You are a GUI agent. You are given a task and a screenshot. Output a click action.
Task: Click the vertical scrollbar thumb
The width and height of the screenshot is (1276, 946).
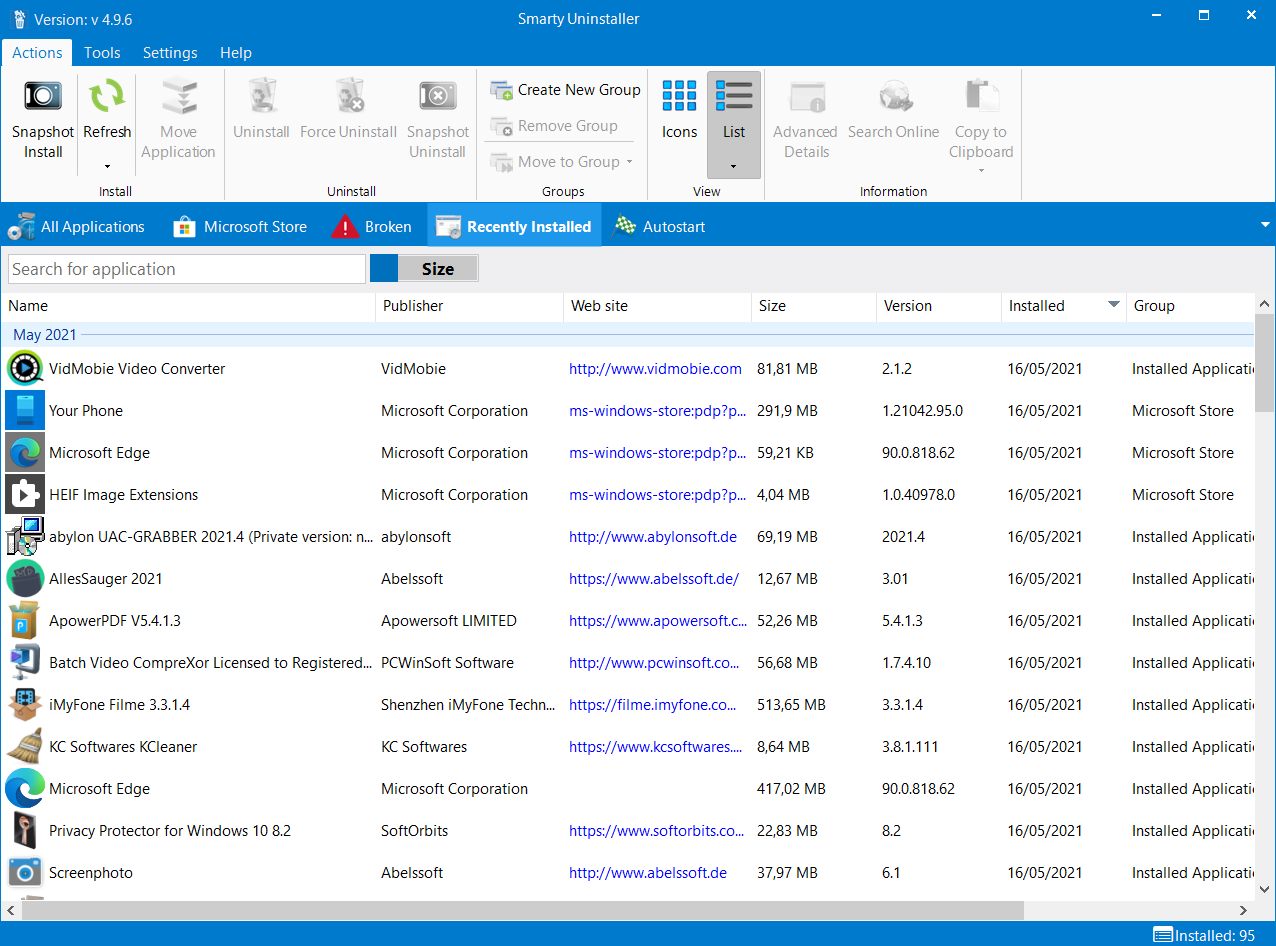pyautogui.click(x=1265, y=362)
